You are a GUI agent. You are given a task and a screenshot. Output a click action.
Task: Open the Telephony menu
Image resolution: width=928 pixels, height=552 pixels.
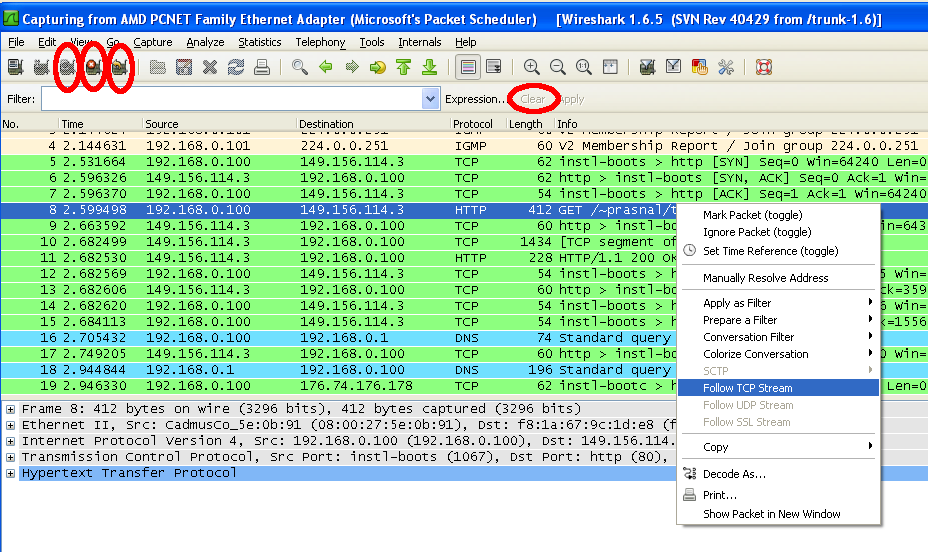tap(320, 42)
